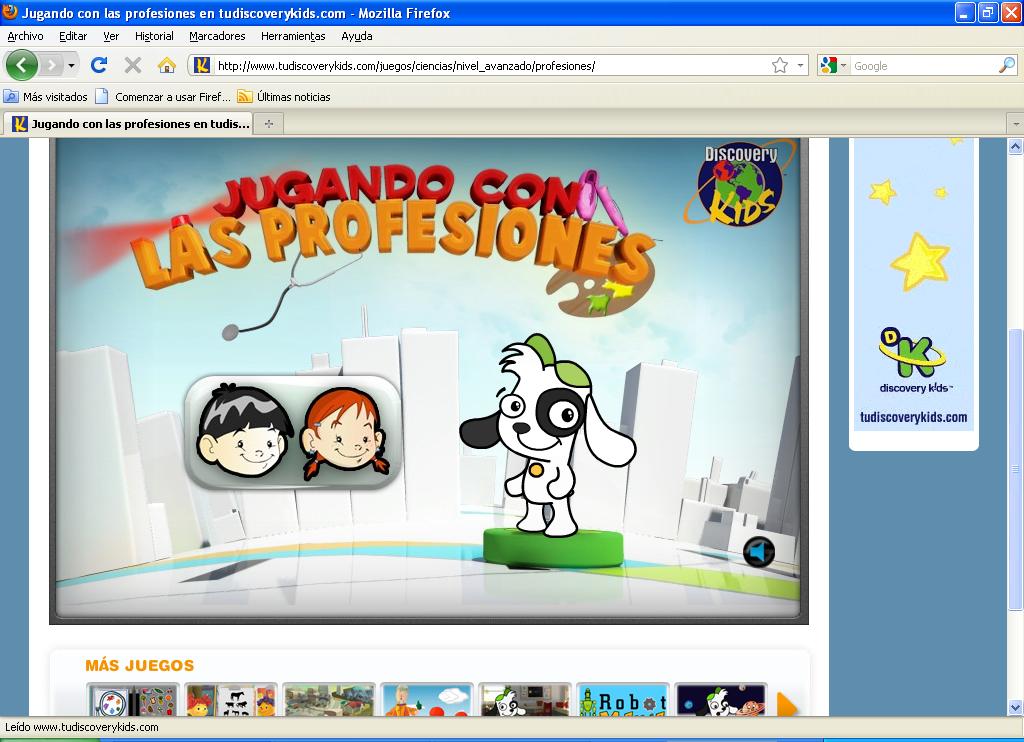Click the scrollbar down arrow
Image resolution: width=1024 pixels, height=742 pixels.
point(1015,707)
